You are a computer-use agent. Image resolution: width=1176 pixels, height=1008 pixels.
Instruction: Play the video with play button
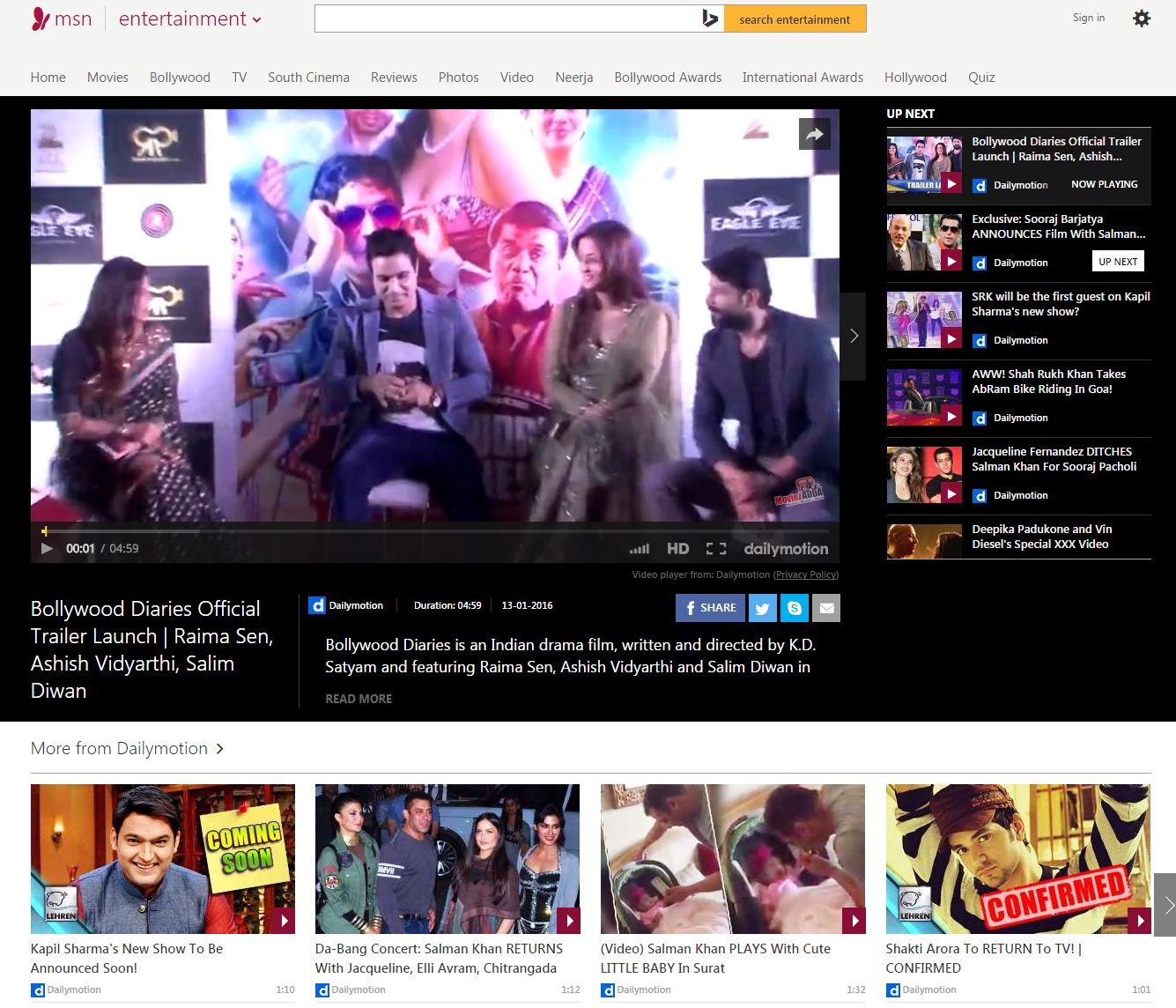point(47,549)
